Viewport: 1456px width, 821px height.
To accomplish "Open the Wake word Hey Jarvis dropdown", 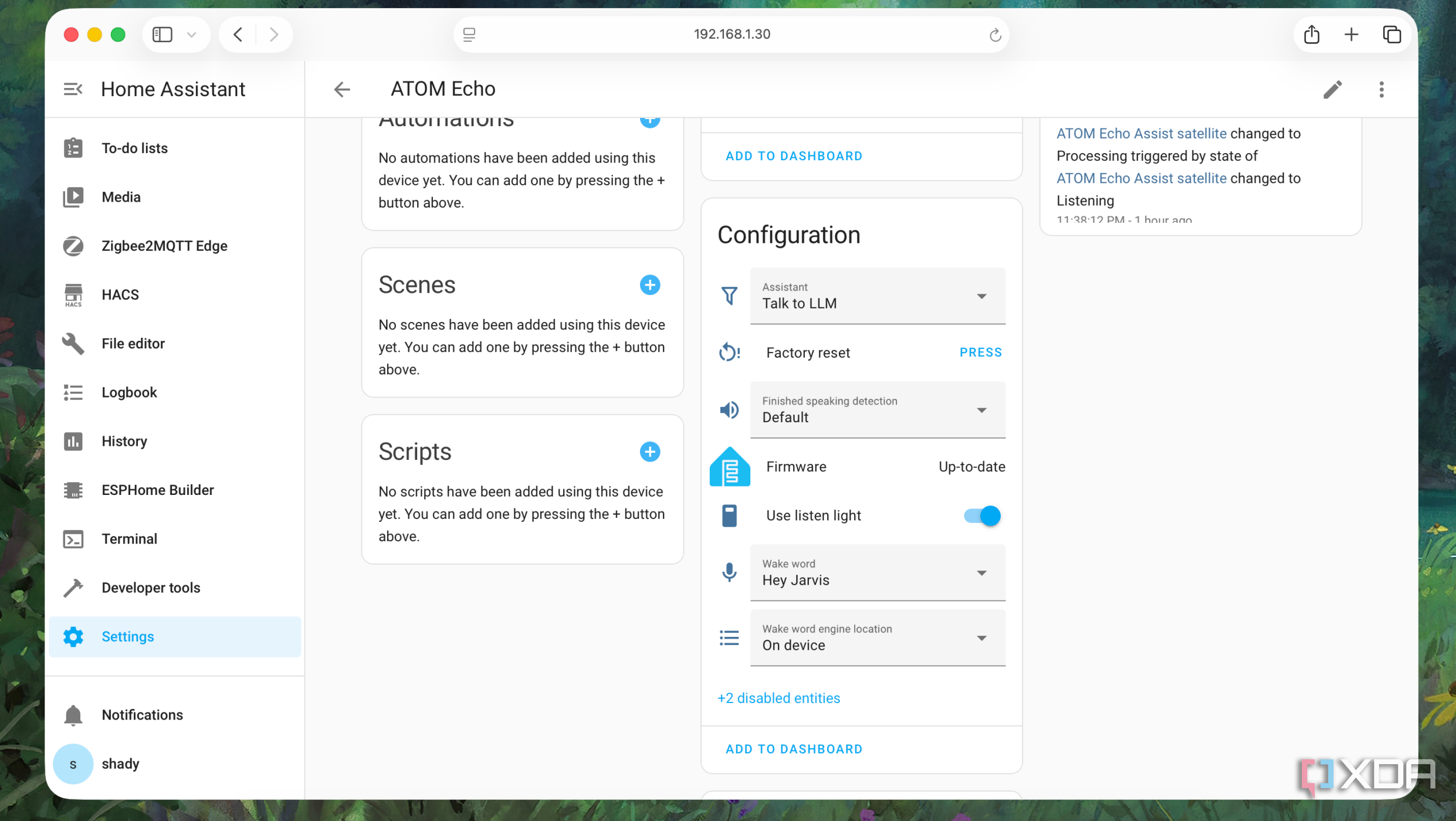I will point(878,573).
